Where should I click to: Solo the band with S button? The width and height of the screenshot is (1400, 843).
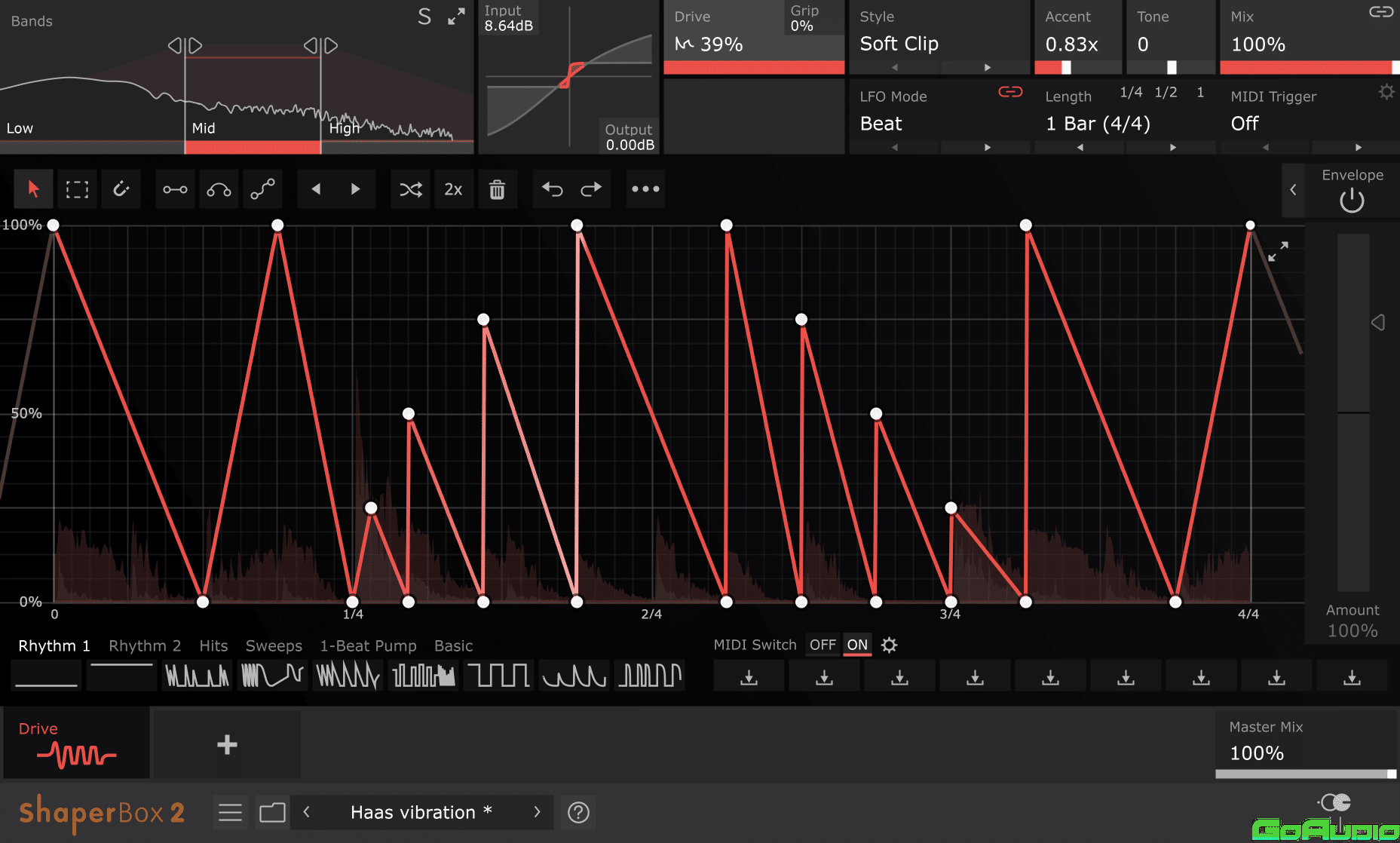424,16
